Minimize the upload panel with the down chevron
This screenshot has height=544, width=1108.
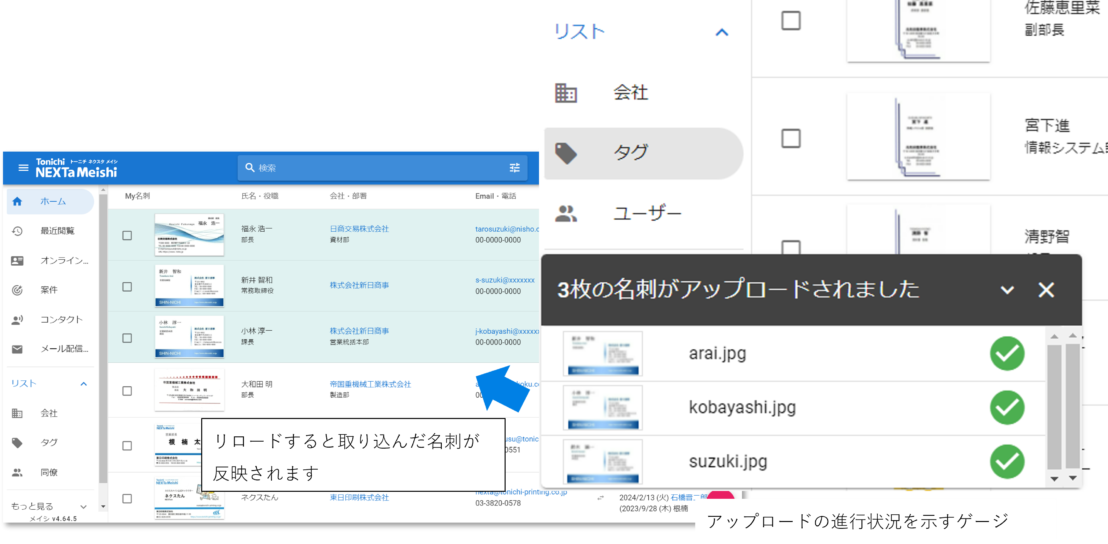click(1008, 290)
